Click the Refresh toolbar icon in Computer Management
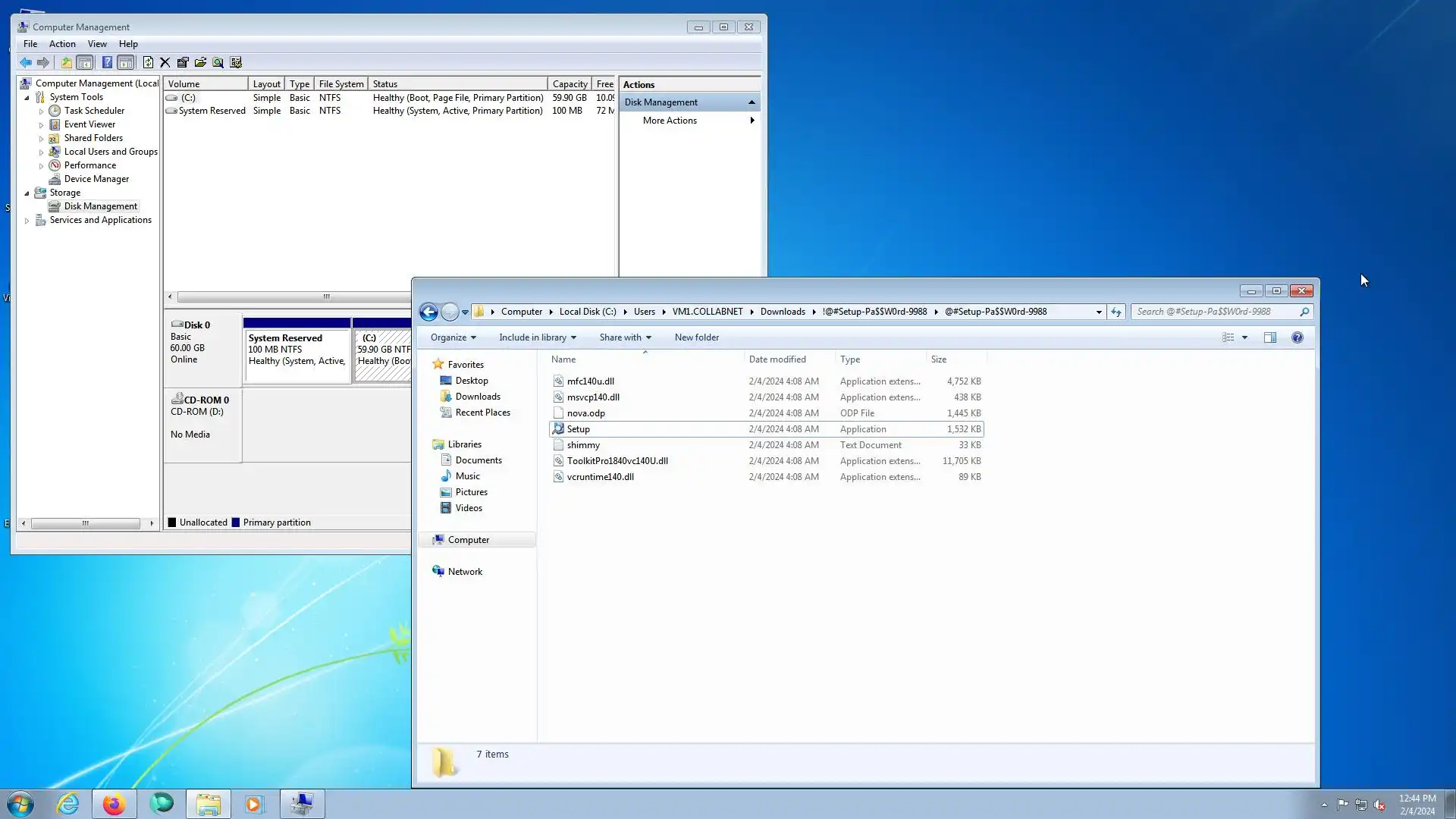The height and width of the screenshot is (819, 1456). (x=148, y=63)
